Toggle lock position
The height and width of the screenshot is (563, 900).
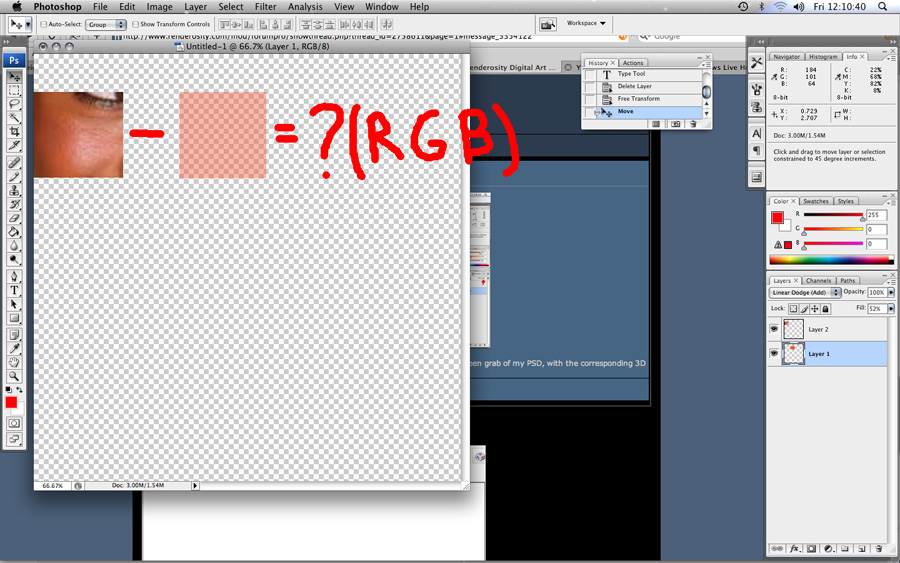pyautogui.click(x=814, y=309)
